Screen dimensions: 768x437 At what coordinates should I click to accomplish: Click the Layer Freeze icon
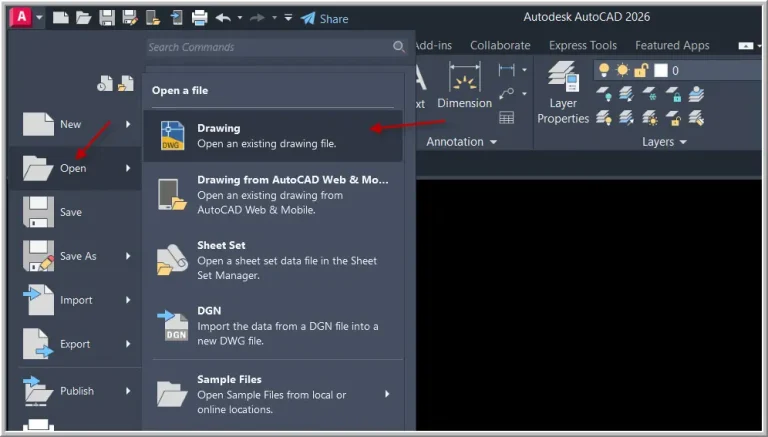[x=650, y=94]
